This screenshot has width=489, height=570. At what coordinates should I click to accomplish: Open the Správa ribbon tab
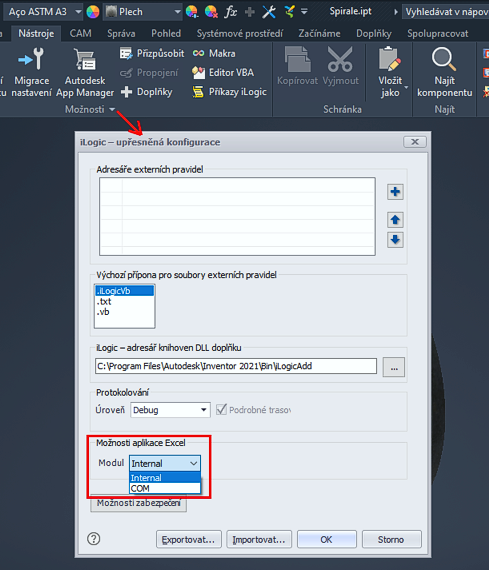(x=121, y=33)
